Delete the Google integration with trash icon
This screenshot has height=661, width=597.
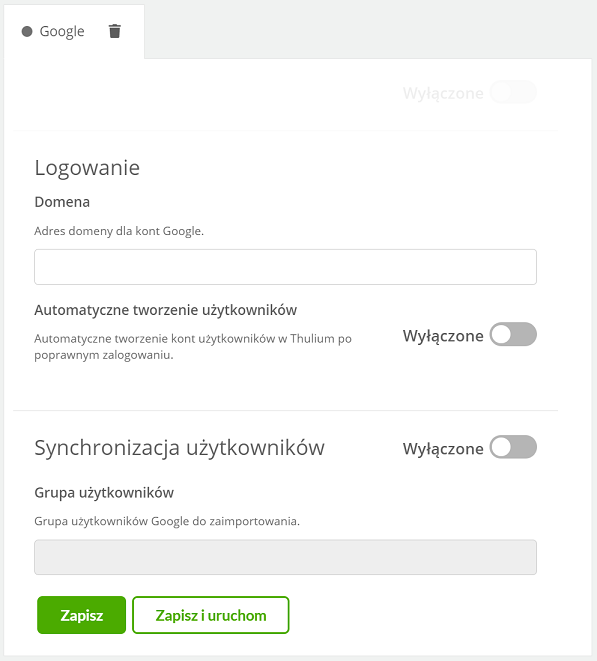115,31
